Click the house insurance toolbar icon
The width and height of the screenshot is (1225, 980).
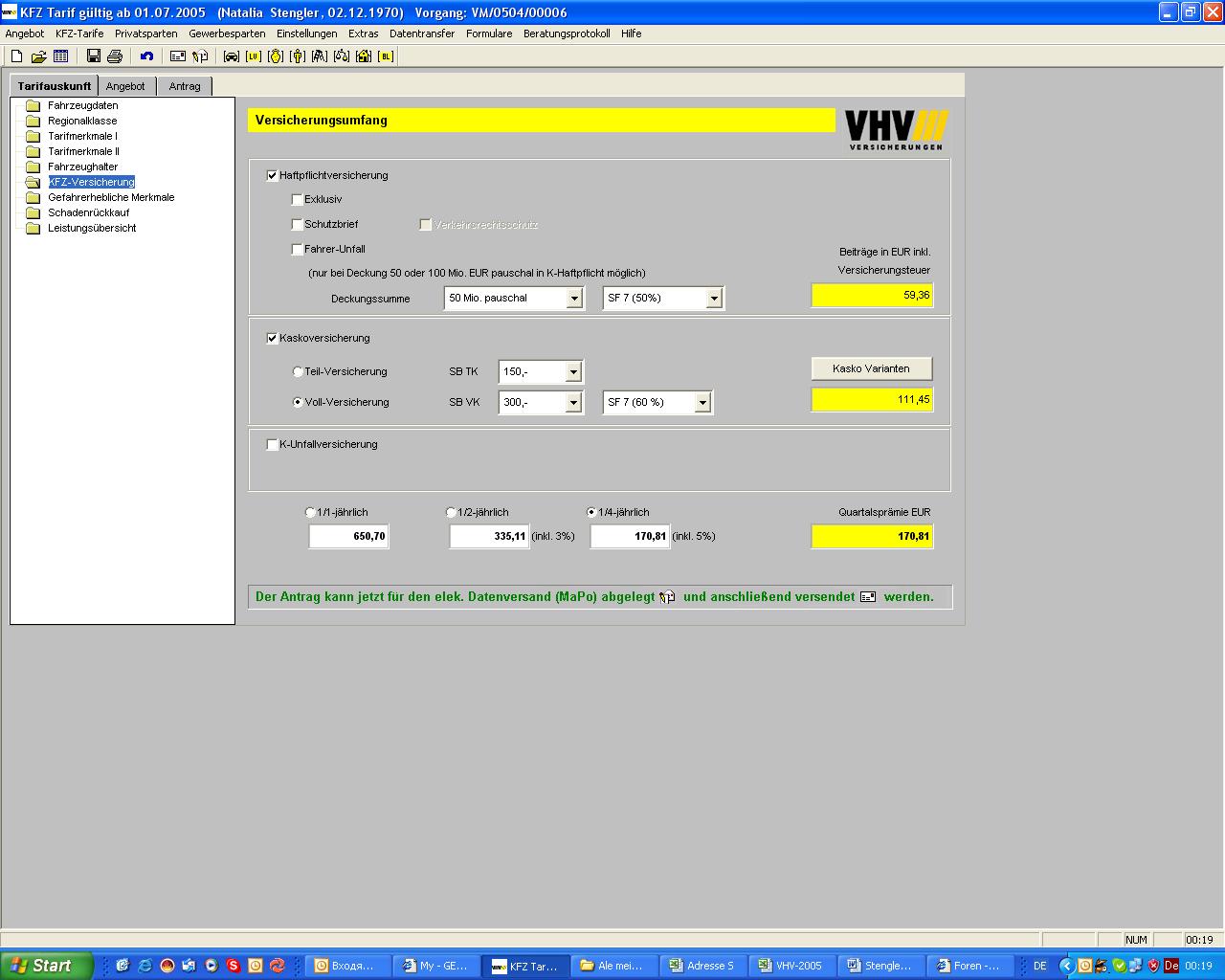[364, 56]
